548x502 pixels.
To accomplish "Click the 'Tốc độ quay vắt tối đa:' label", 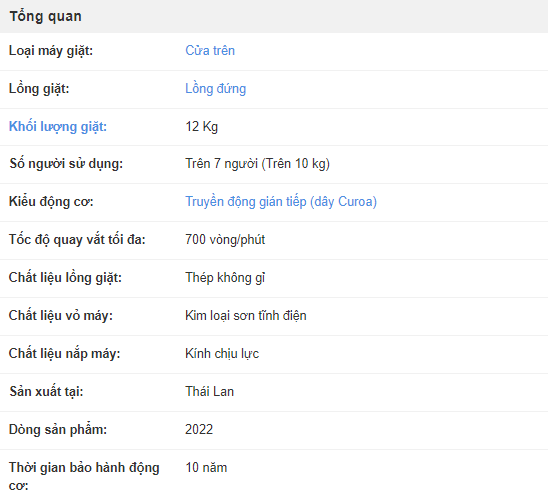I will (77, 239).
